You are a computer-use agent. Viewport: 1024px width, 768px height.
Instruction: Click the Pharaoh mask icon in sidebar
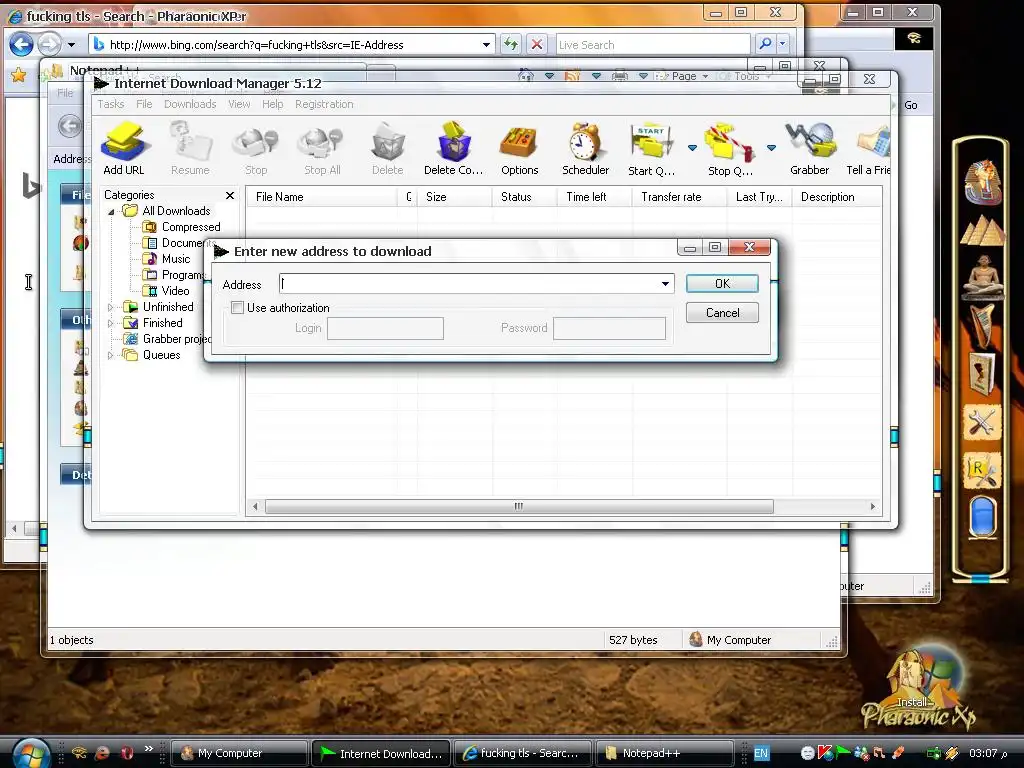coord(982,181)
